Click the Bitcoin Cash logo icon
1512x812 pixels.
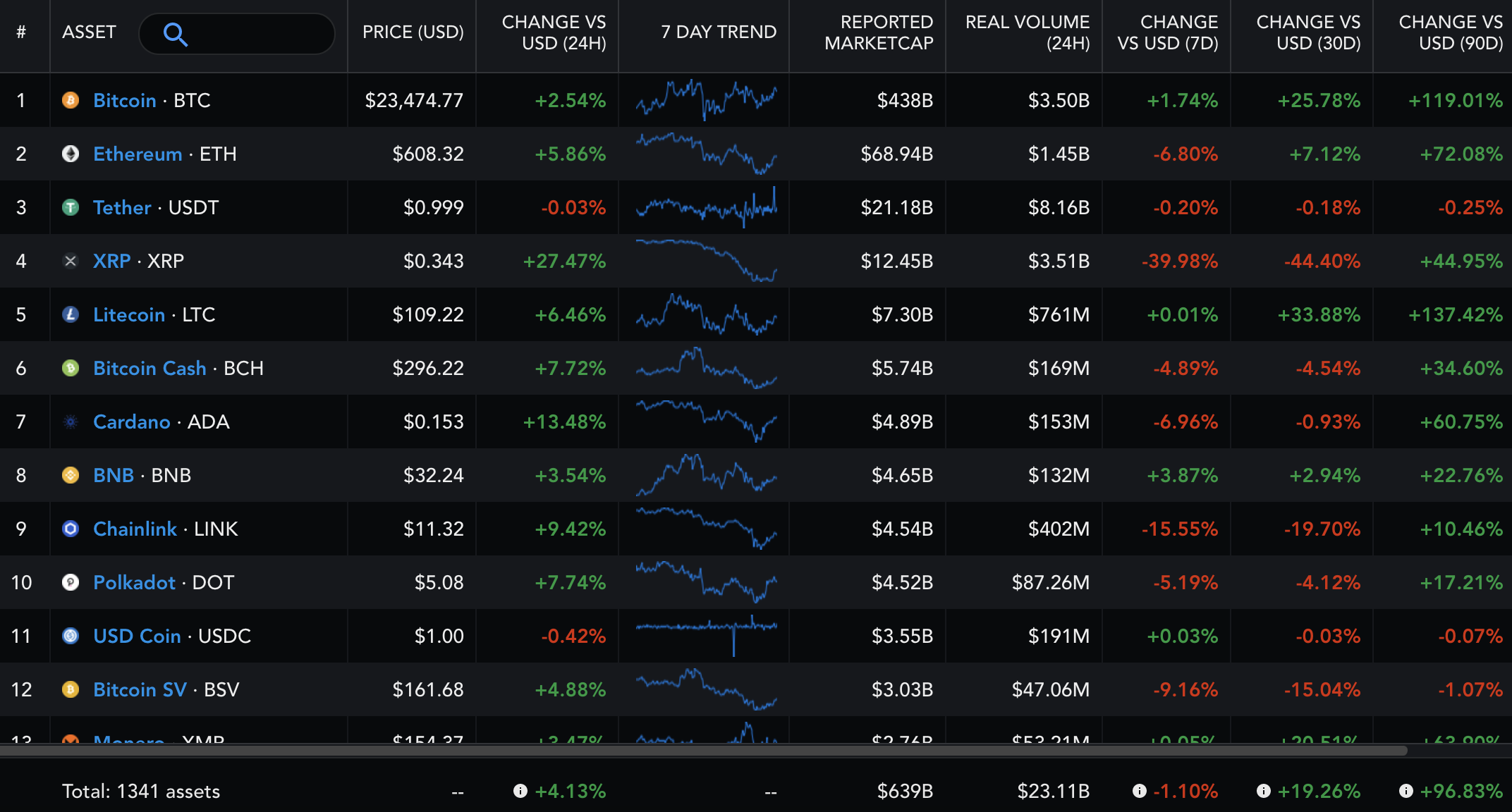pyautogui.click(x=71, y=368)
